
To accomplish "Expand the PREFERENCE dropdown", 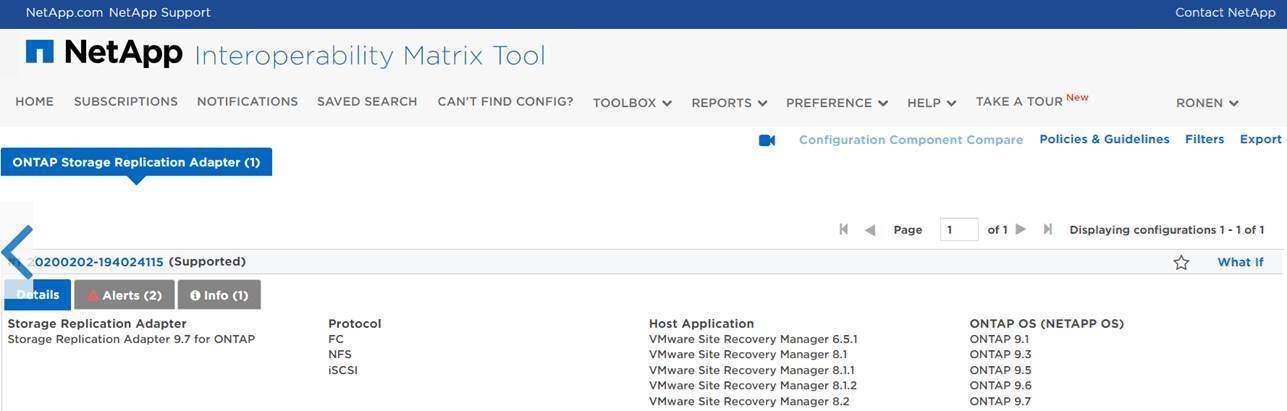I will click(837, 103).
